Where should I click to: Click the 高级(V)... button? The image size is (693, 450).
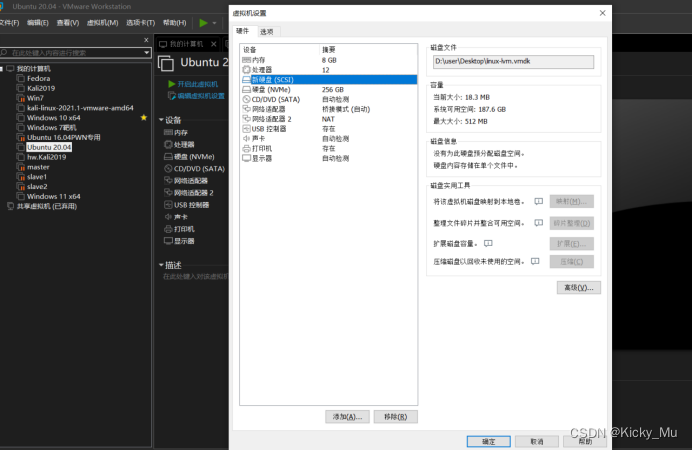(x=579, y=288)
